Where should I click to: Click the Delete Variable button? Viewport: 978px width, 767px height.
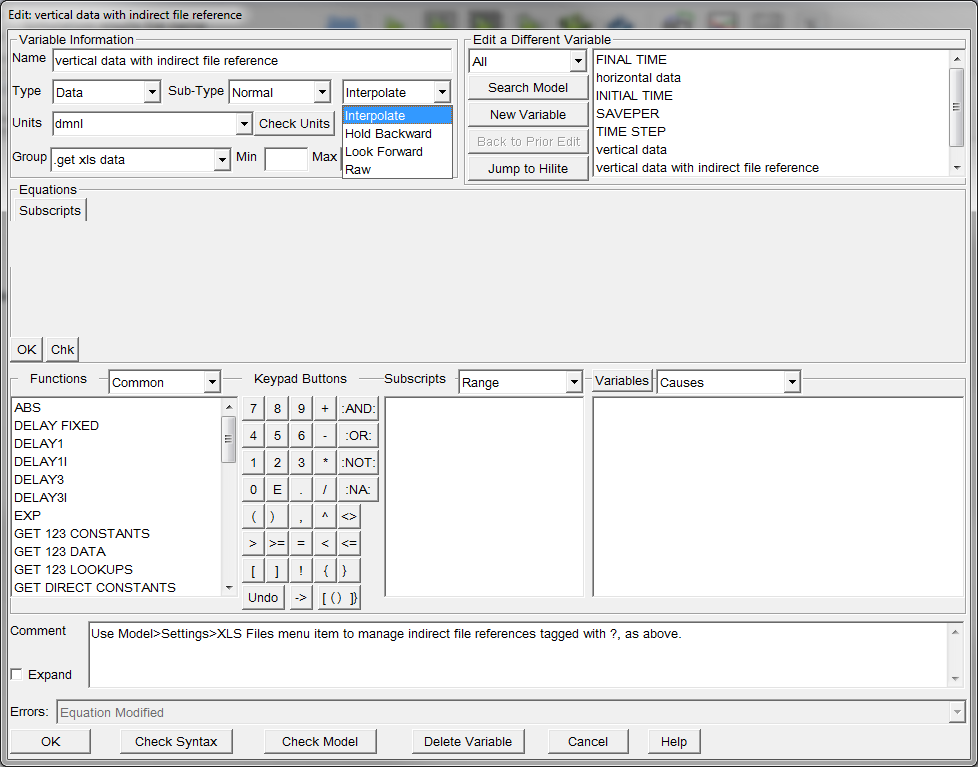point(468,741)
